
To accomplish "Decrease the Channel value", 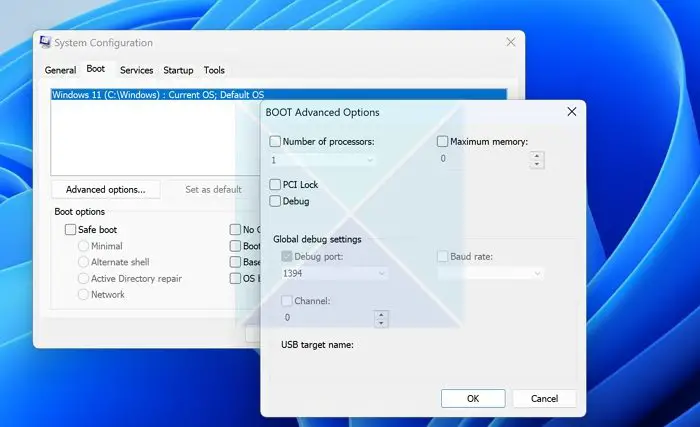I will pyautogui.click(x=381, y=323).
